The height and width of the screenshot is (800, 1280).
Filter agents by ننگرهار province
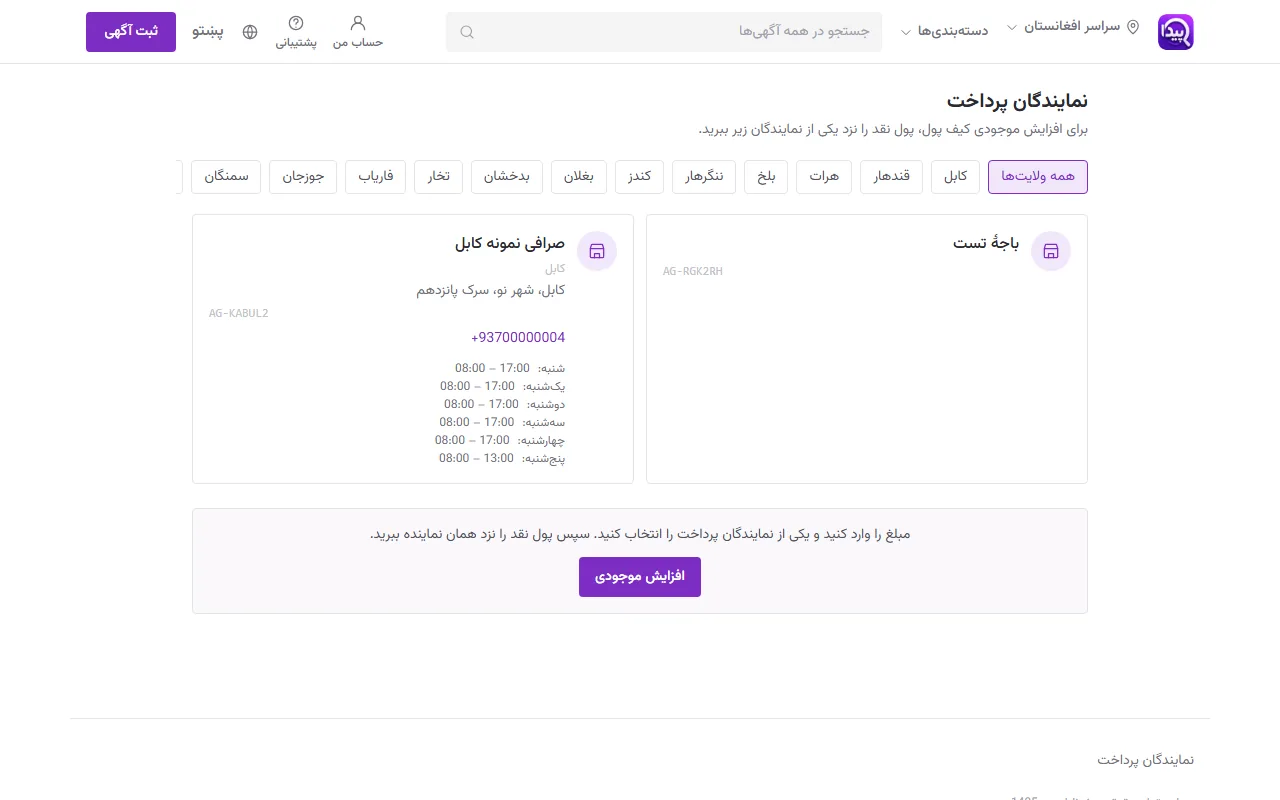click(704, 177)
